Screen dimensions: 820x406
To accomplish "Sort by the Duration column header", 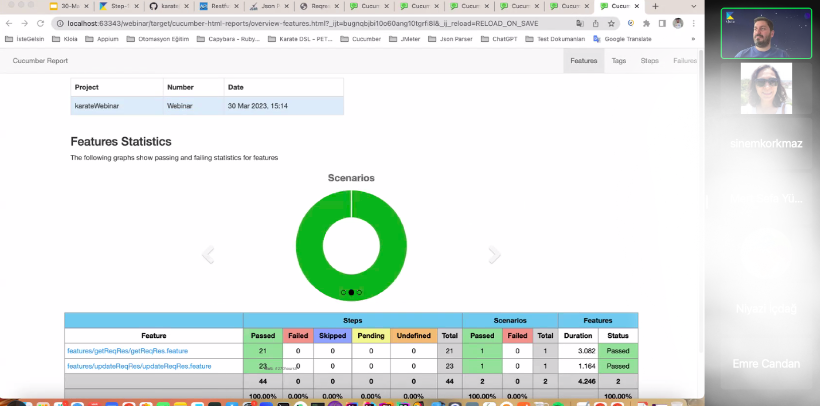I will 578,336.
